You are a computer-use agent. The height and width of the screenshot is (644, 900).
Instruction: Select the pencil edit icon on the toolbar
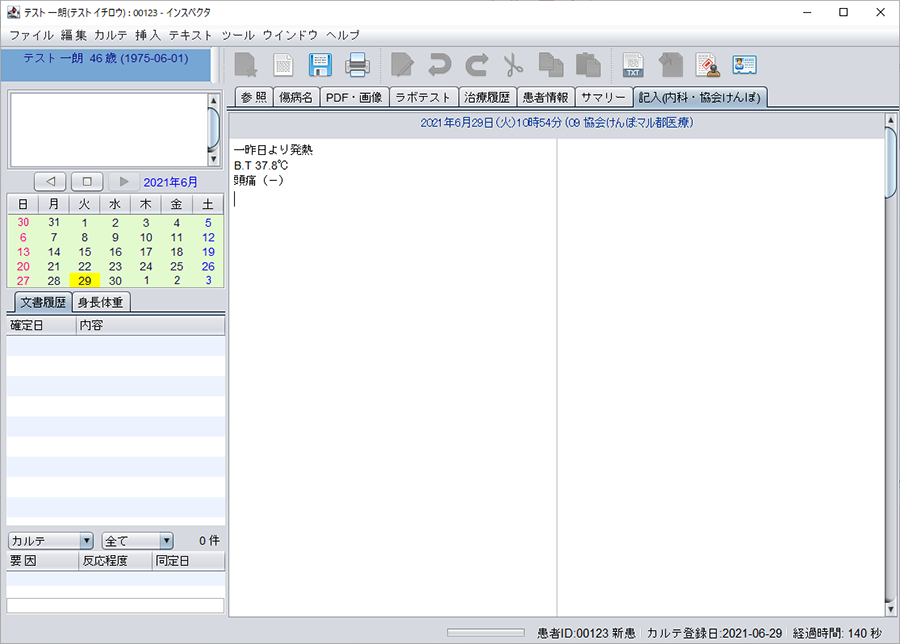[404, 65]
